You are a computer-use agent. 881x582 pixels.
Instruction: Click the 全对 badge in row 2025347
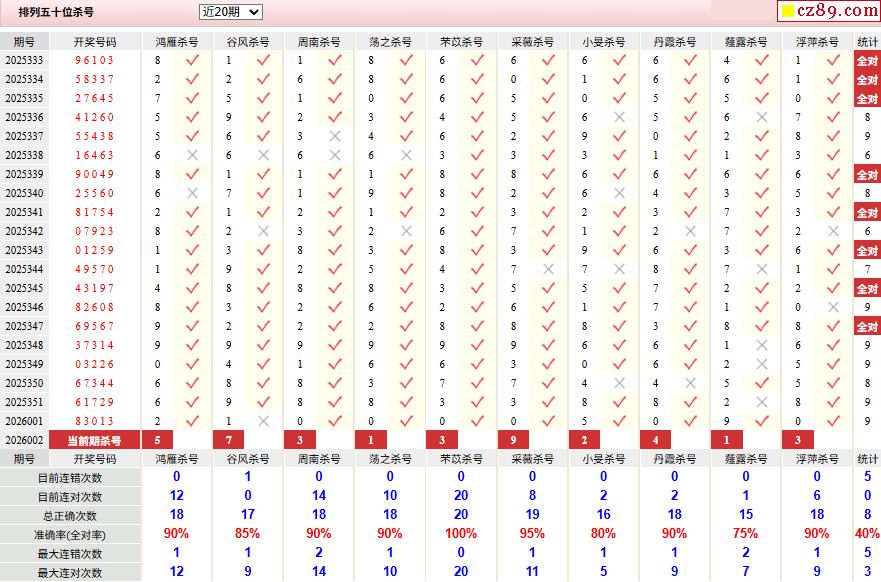pos(867,326)
